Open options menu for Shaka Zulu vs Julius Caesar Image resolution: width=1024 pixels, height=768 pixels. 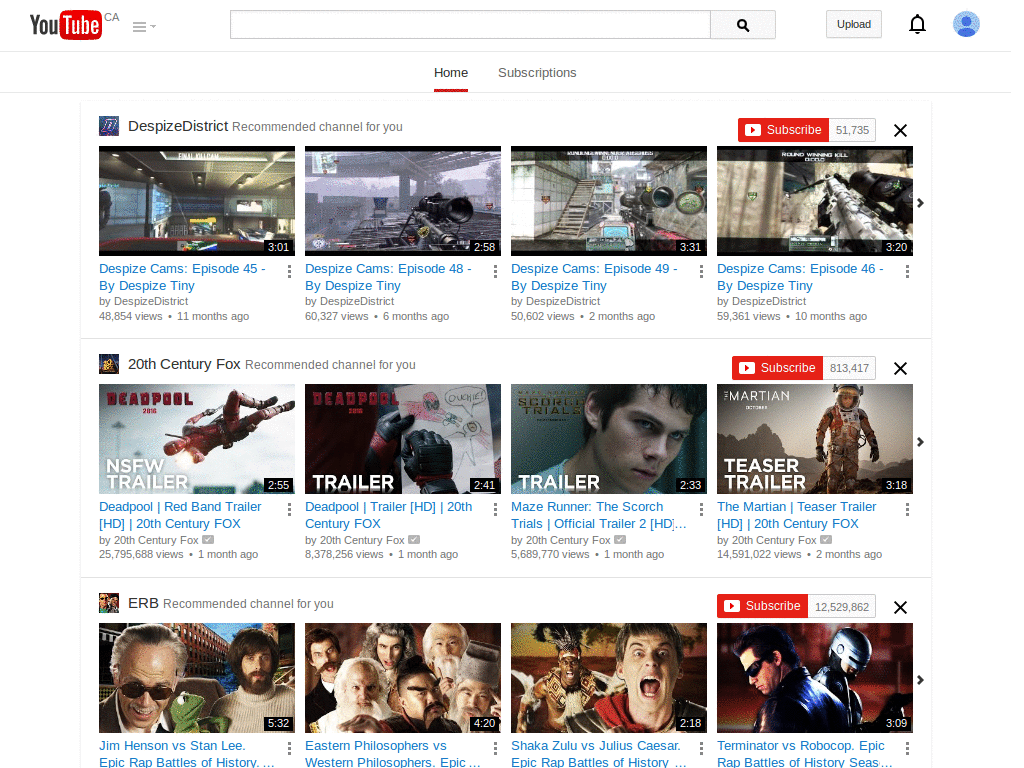(701, 748)
